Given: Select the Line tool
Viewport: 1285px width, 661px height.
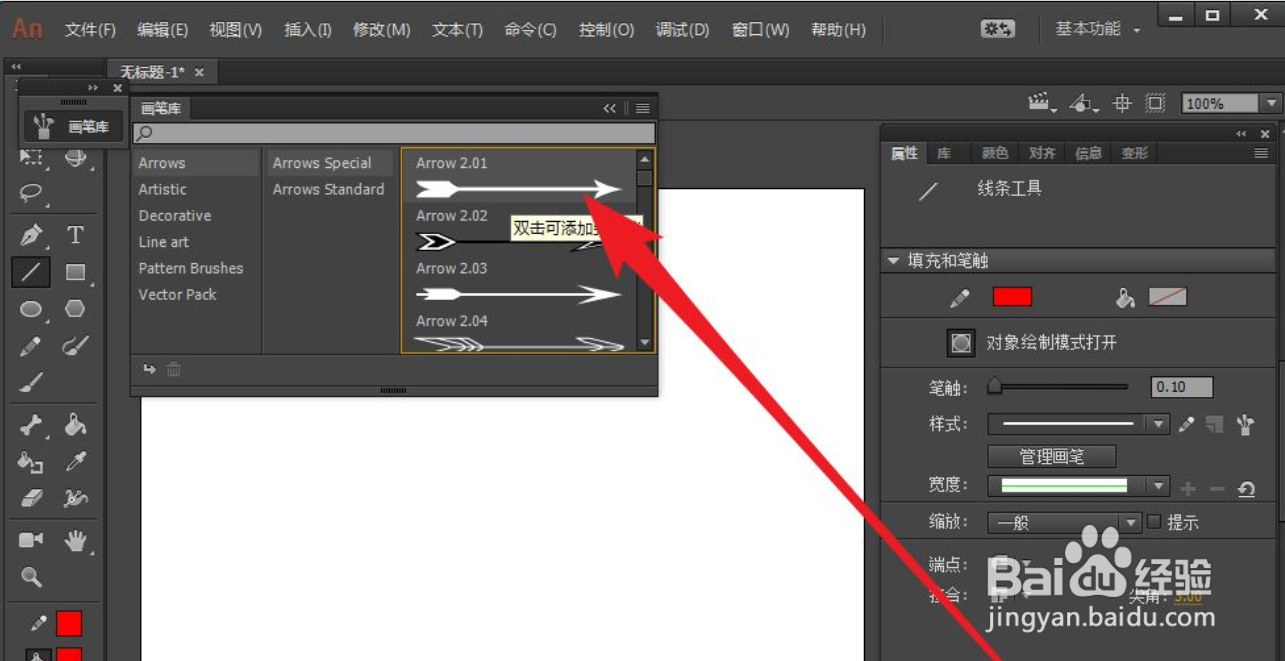Looking at the screenshot, I should coord(31,272).
